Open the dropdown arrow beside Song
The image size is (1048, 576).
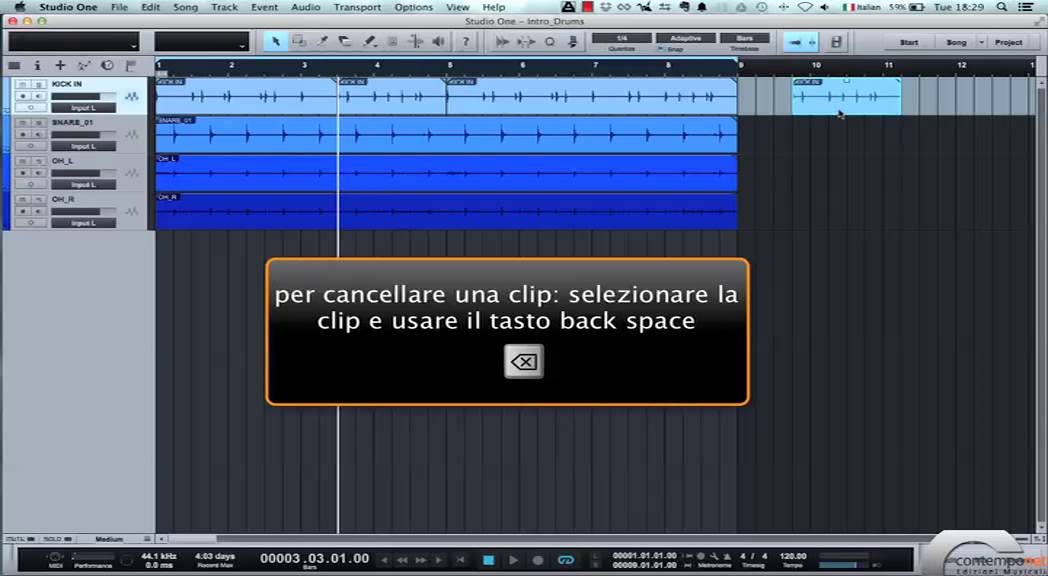coord(981,42)
